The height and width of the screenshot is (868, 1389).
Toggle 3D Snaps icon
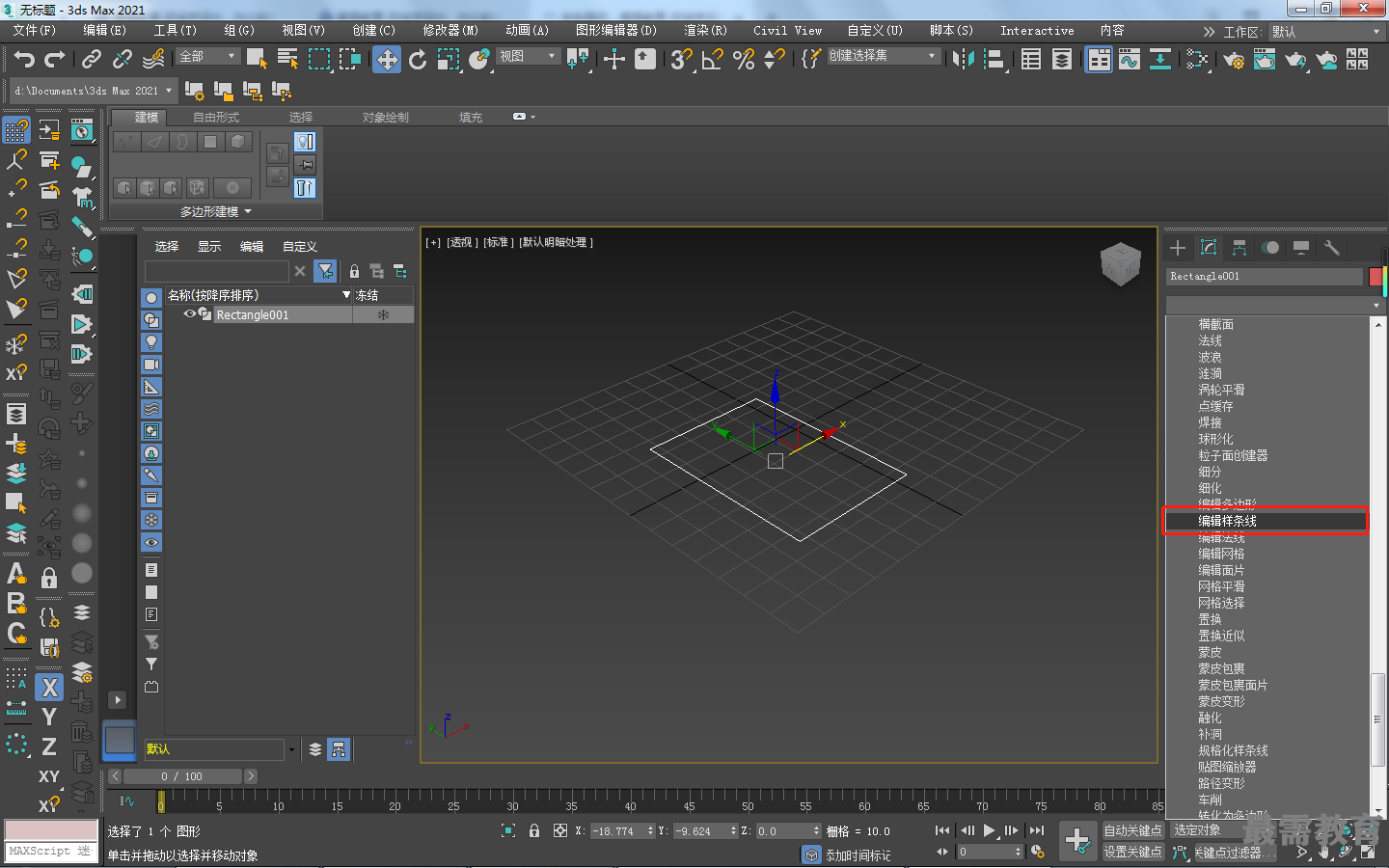coord(681,60)
